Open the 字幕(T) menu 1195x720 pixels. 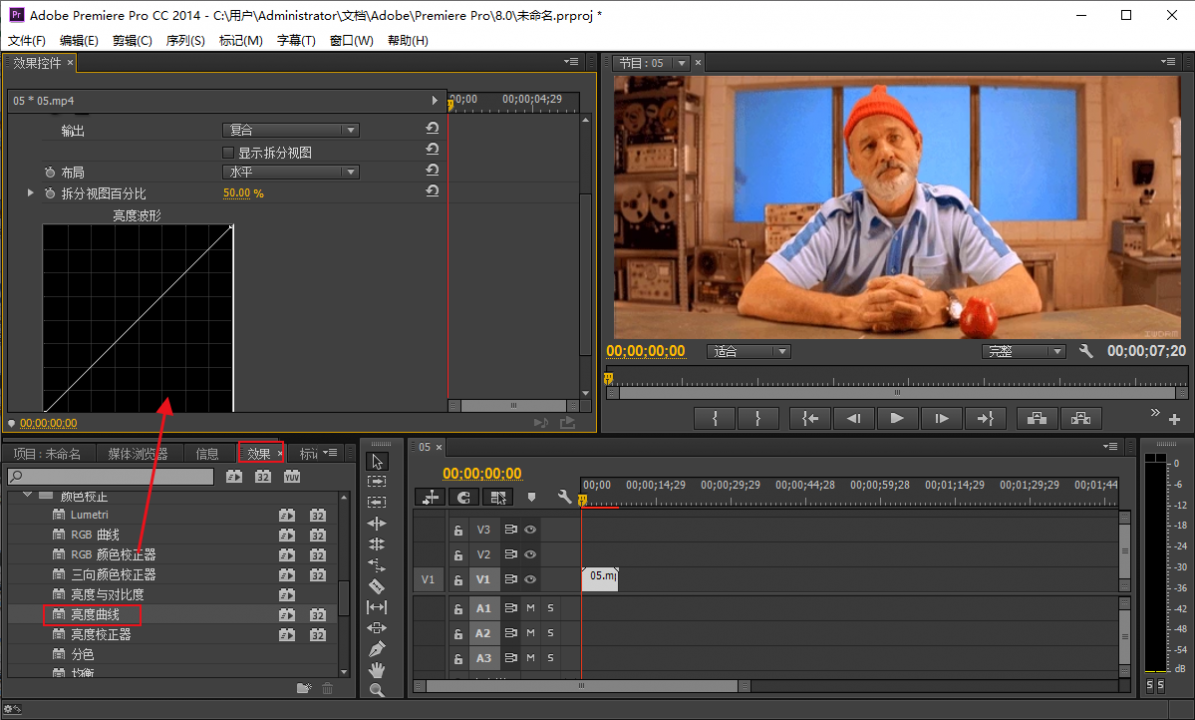pyautogui.click(x=296, y=40)
